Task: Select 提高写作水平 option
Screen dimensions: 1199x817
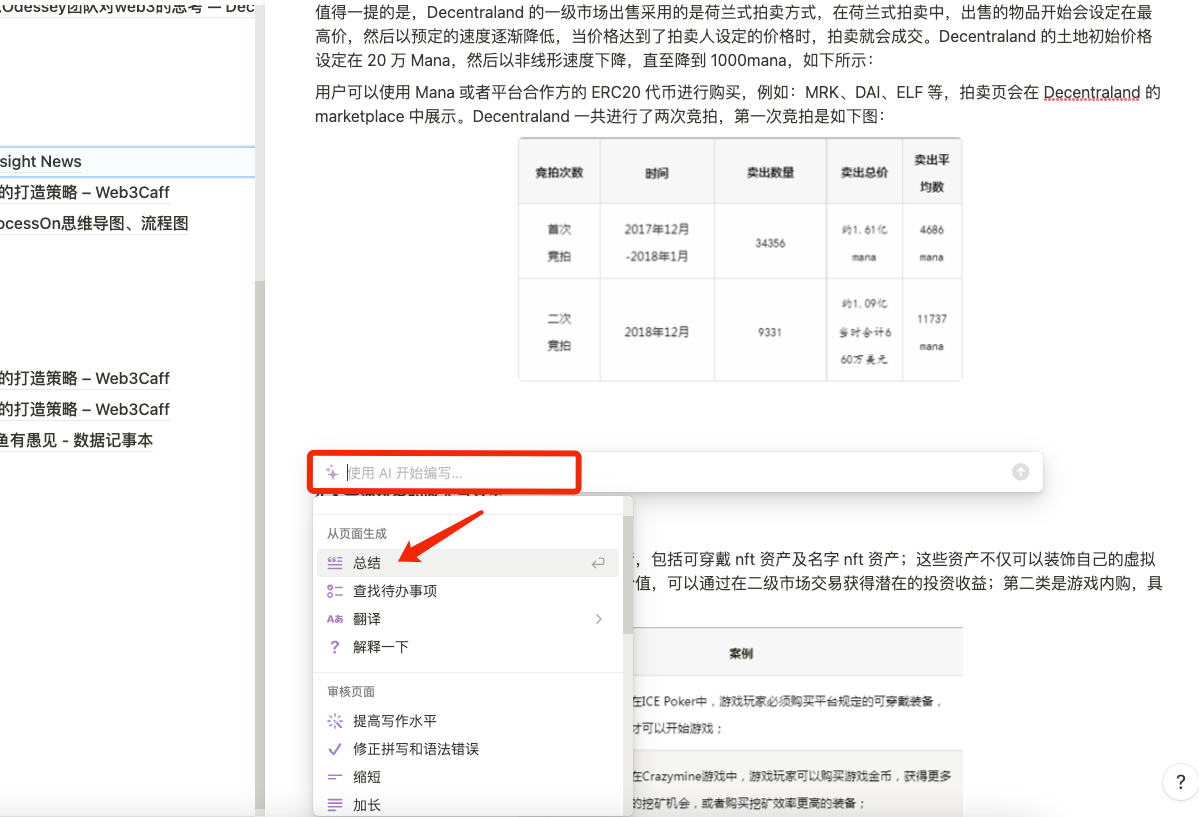Action: 467,721
